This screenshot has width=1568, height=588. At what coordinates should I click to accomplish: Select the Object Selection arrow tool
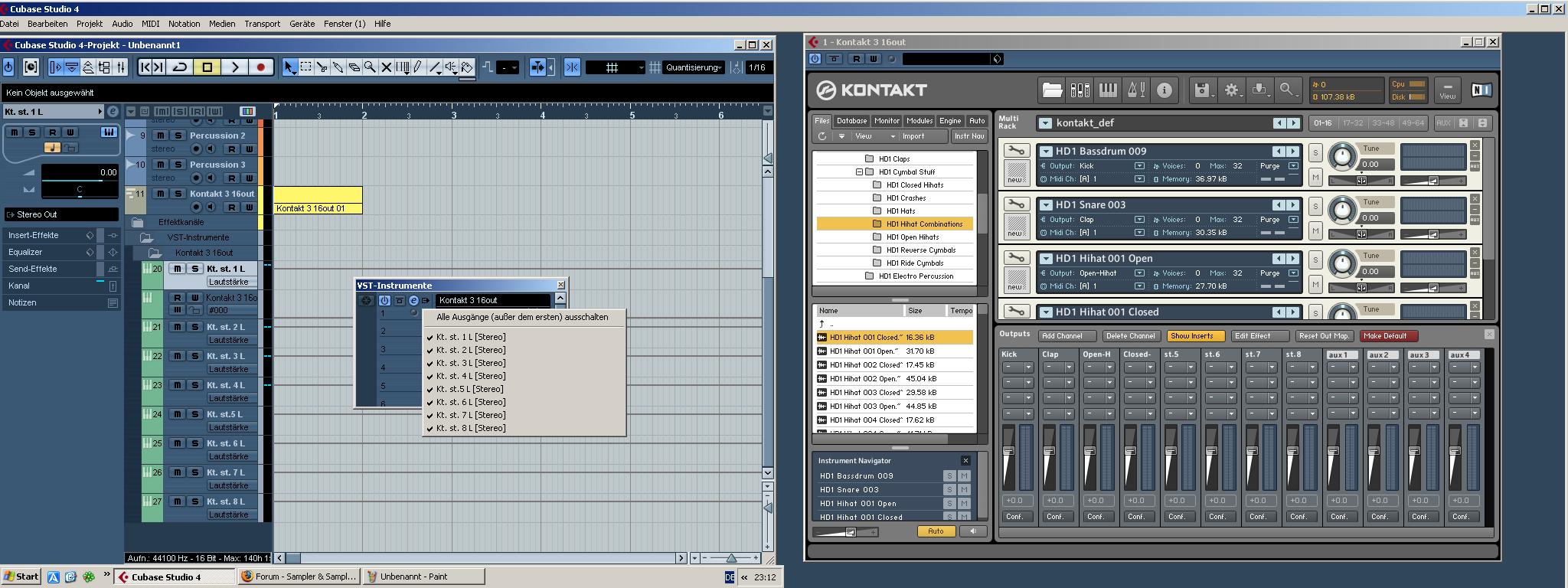point(289,67)
